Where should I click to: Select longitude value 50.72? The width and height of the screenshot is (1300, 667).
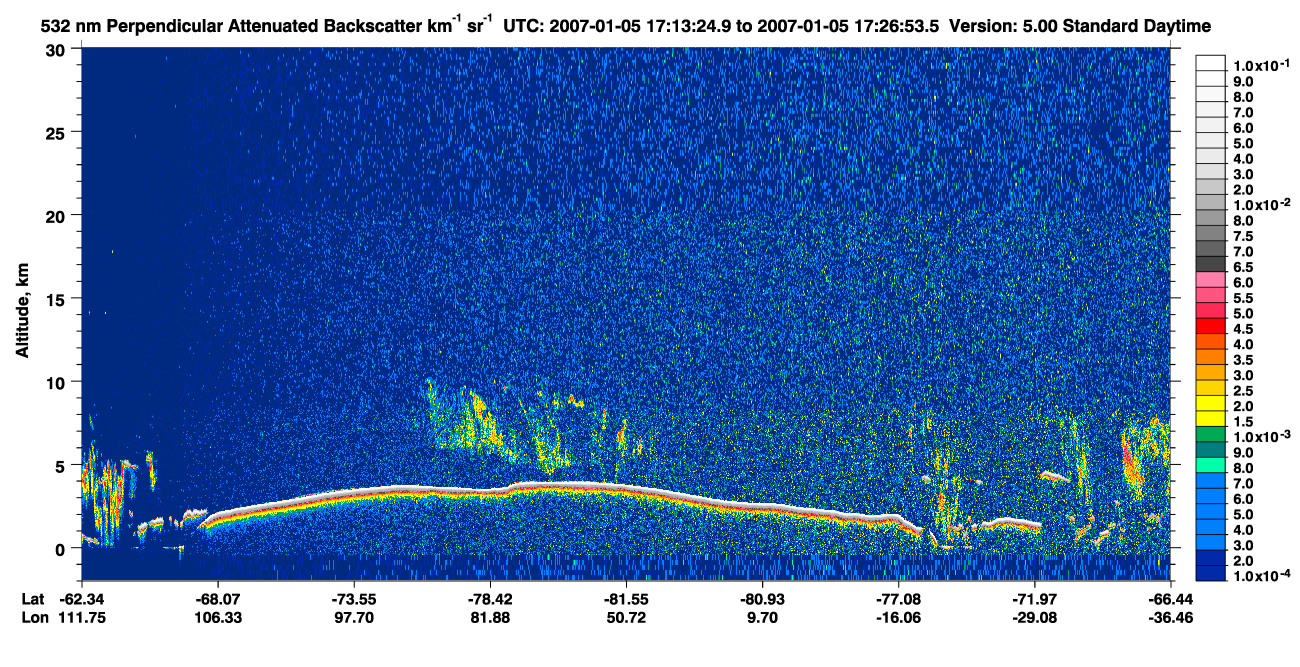pyautogui.click(x=626, y=617)
